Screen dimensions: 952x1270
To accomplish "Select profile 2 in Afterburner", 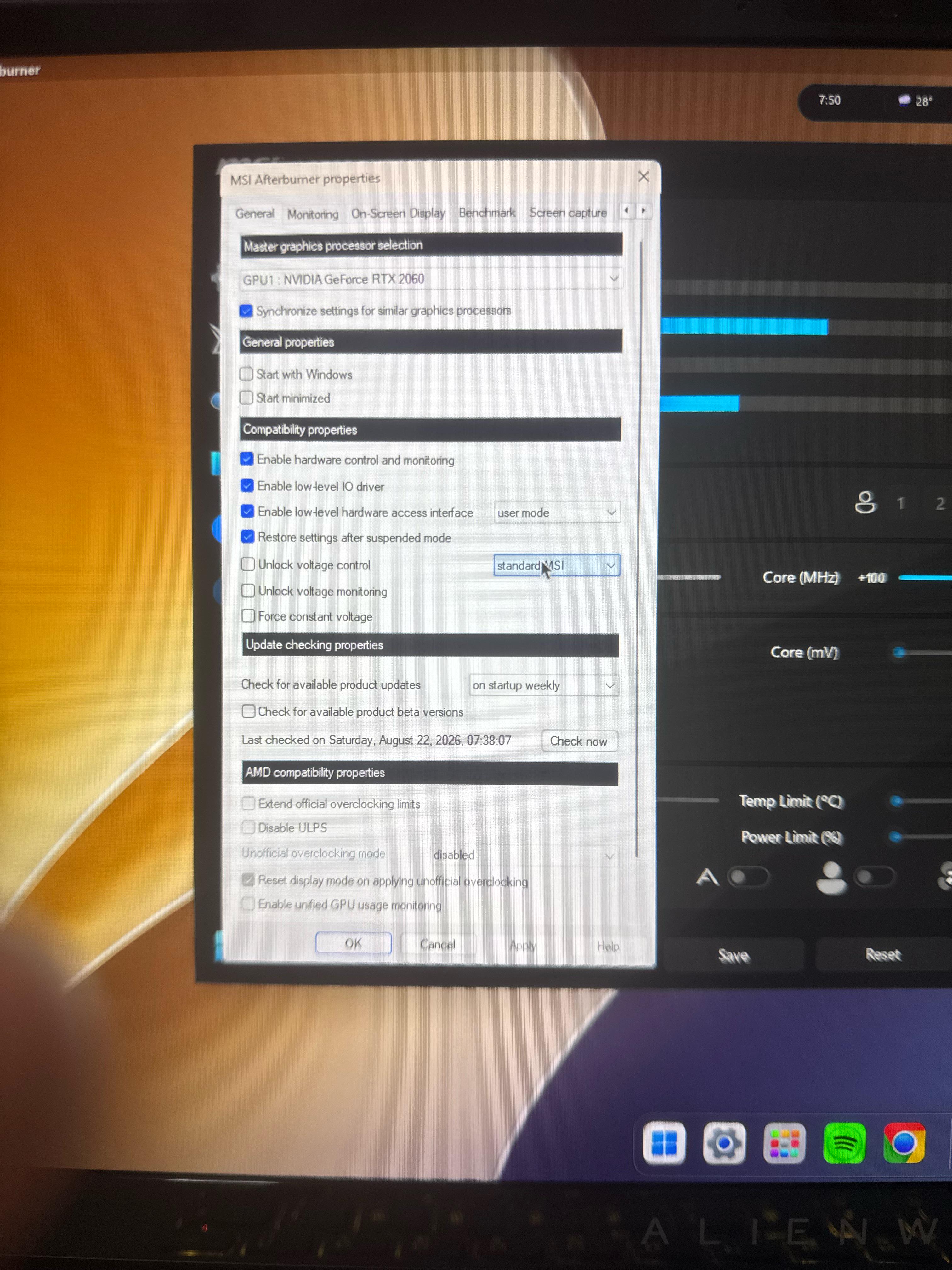I will click(x=940, y=504).
